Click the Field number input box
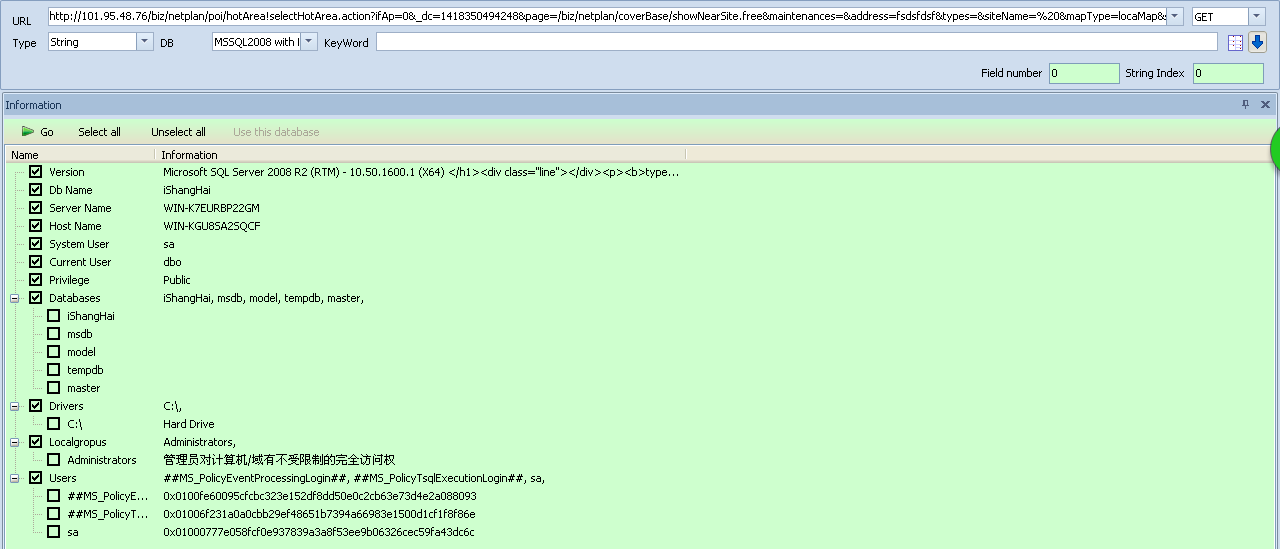 [1084, 73]
